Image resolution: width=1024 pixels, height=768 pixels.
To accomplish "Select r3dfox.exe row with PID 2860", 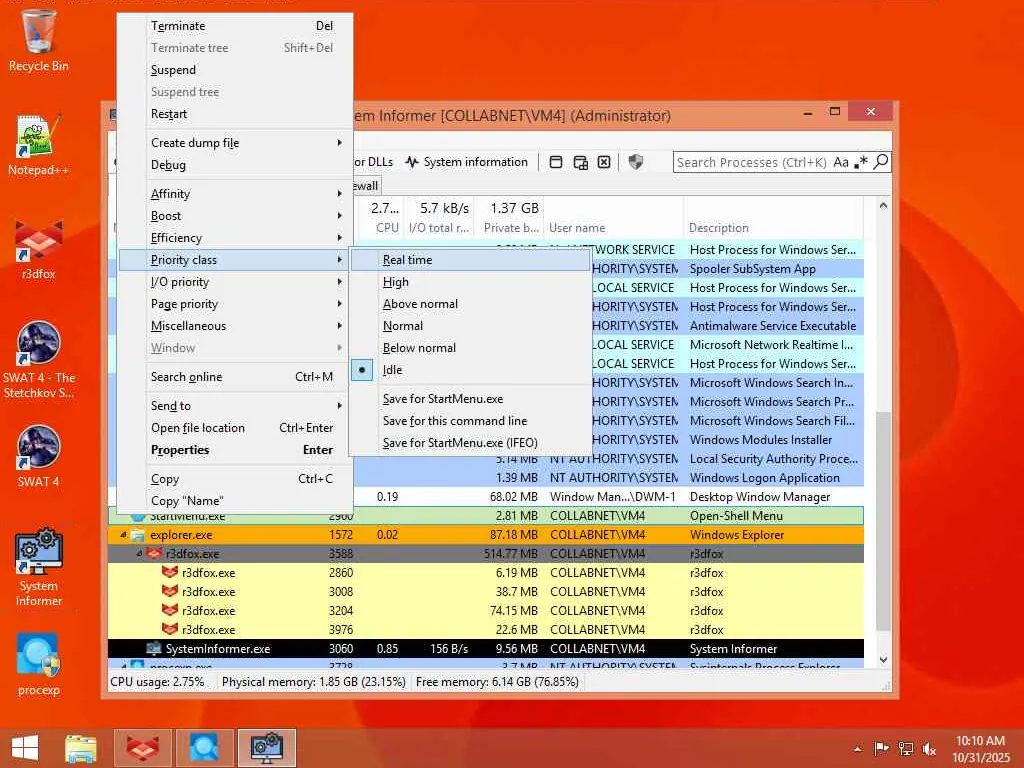I will (x=486, y=573).
